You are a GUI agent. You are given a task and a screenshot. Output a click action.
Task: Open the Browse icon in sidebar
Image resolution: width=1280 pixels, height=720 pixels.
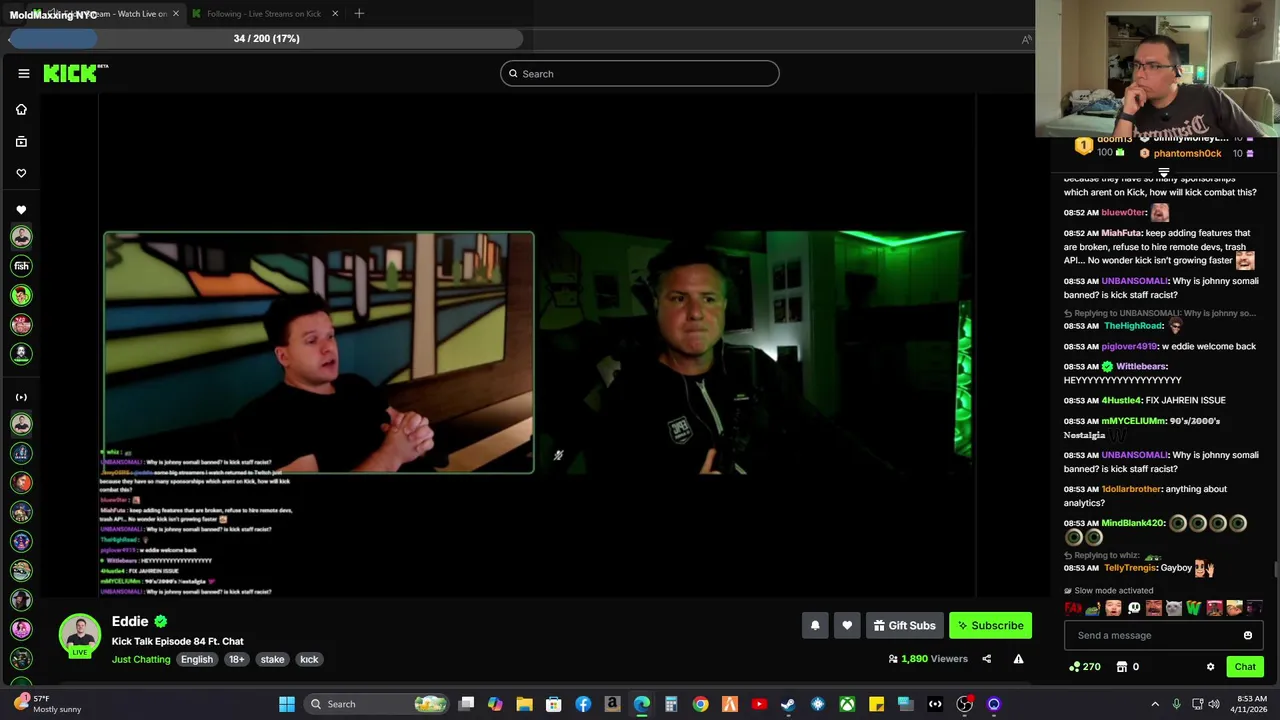click(21, 141)
